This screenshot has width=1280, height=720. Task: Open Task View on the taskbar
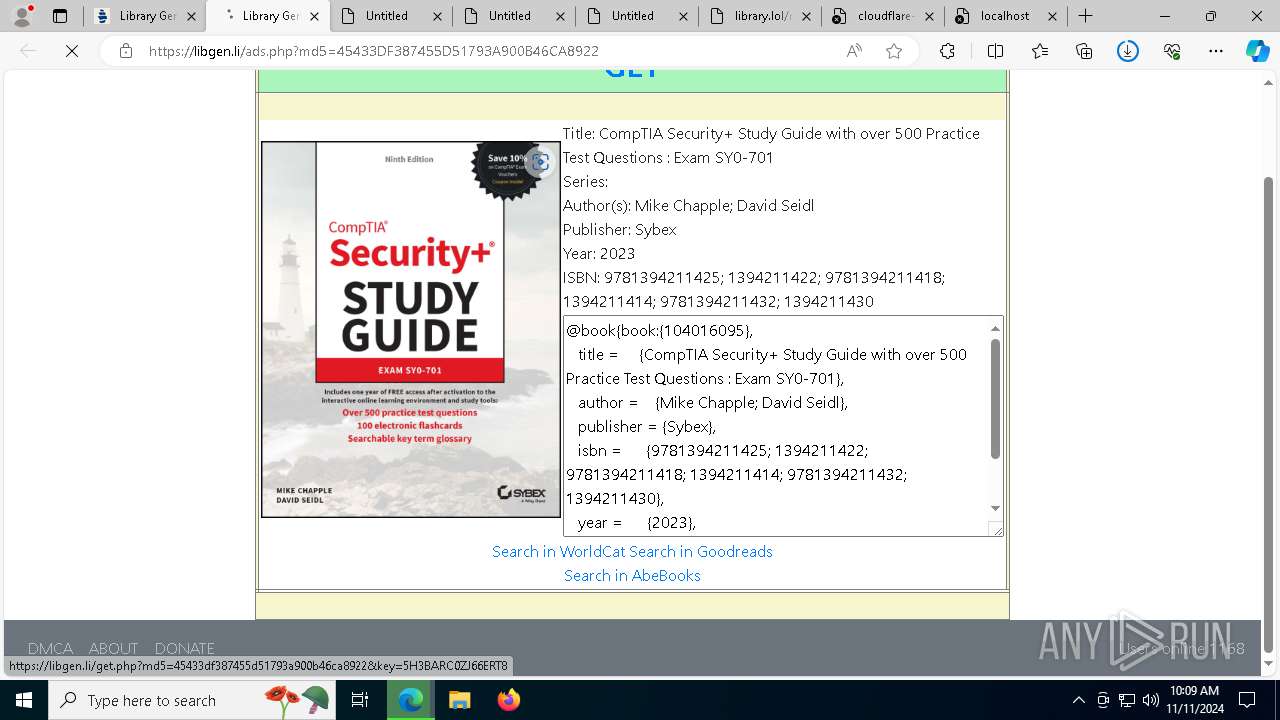tap(360, 700)
